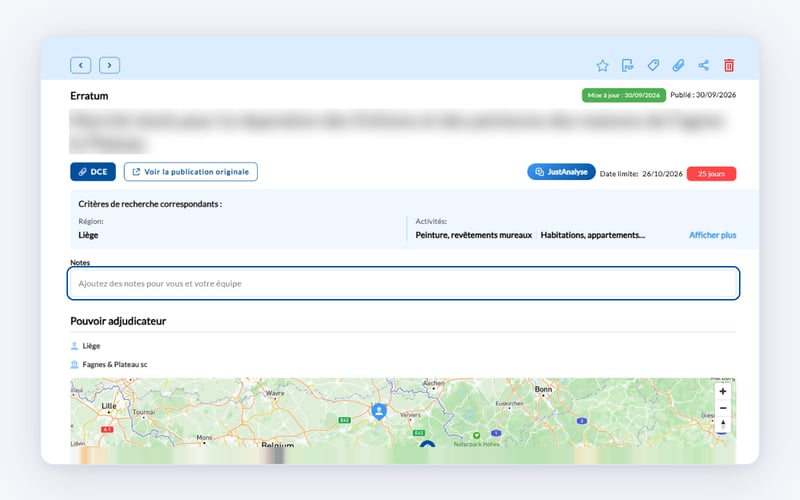Click the 'Date limite: 26/10/2026' text
This screenshot has height=500, width=800.
coord(641,174)
